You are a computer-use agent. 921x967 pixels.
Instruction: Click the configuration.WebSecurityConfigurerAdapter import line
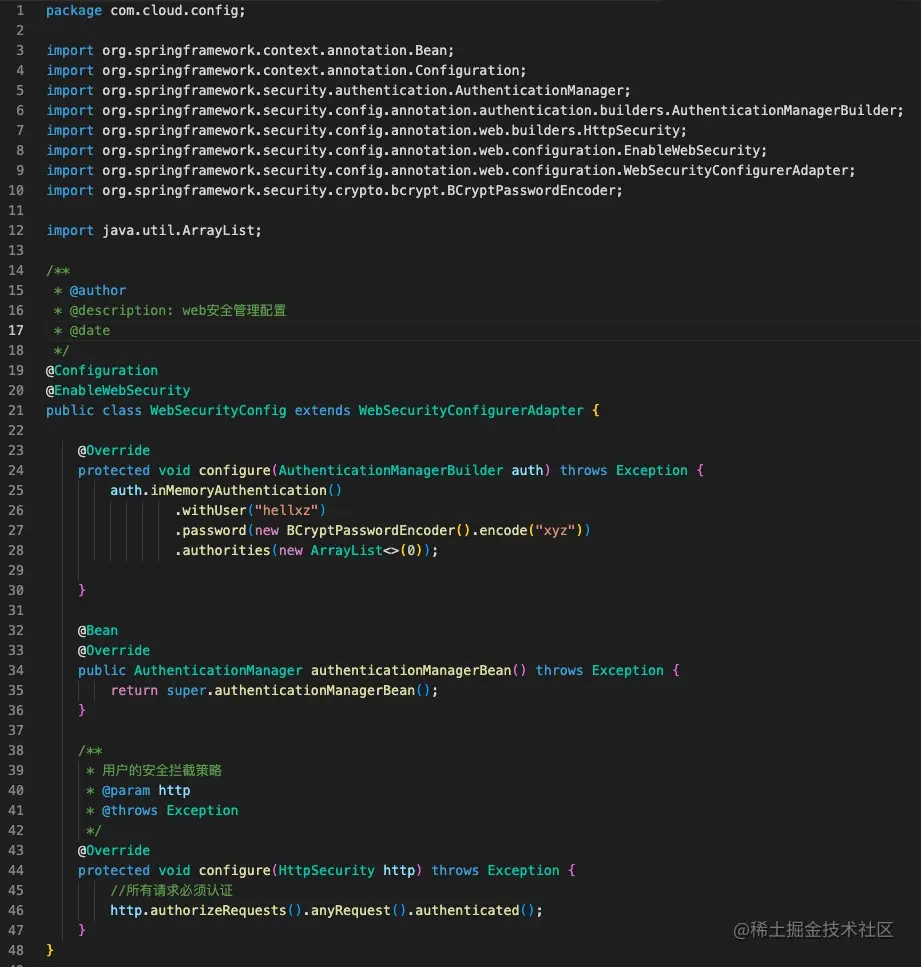451,170
